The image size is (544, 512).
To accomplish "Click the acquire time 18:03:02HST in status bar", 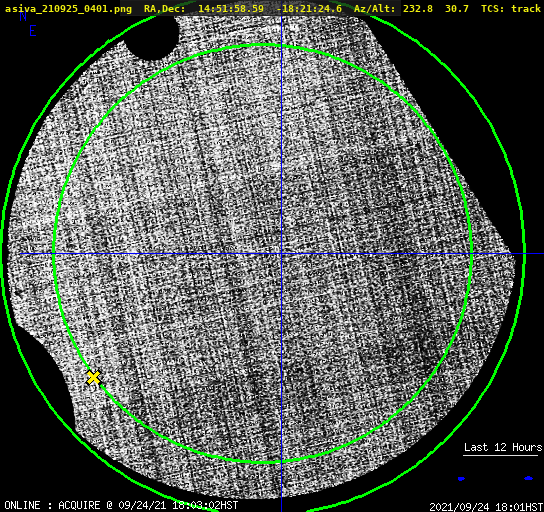I will (x=205, y=505).
